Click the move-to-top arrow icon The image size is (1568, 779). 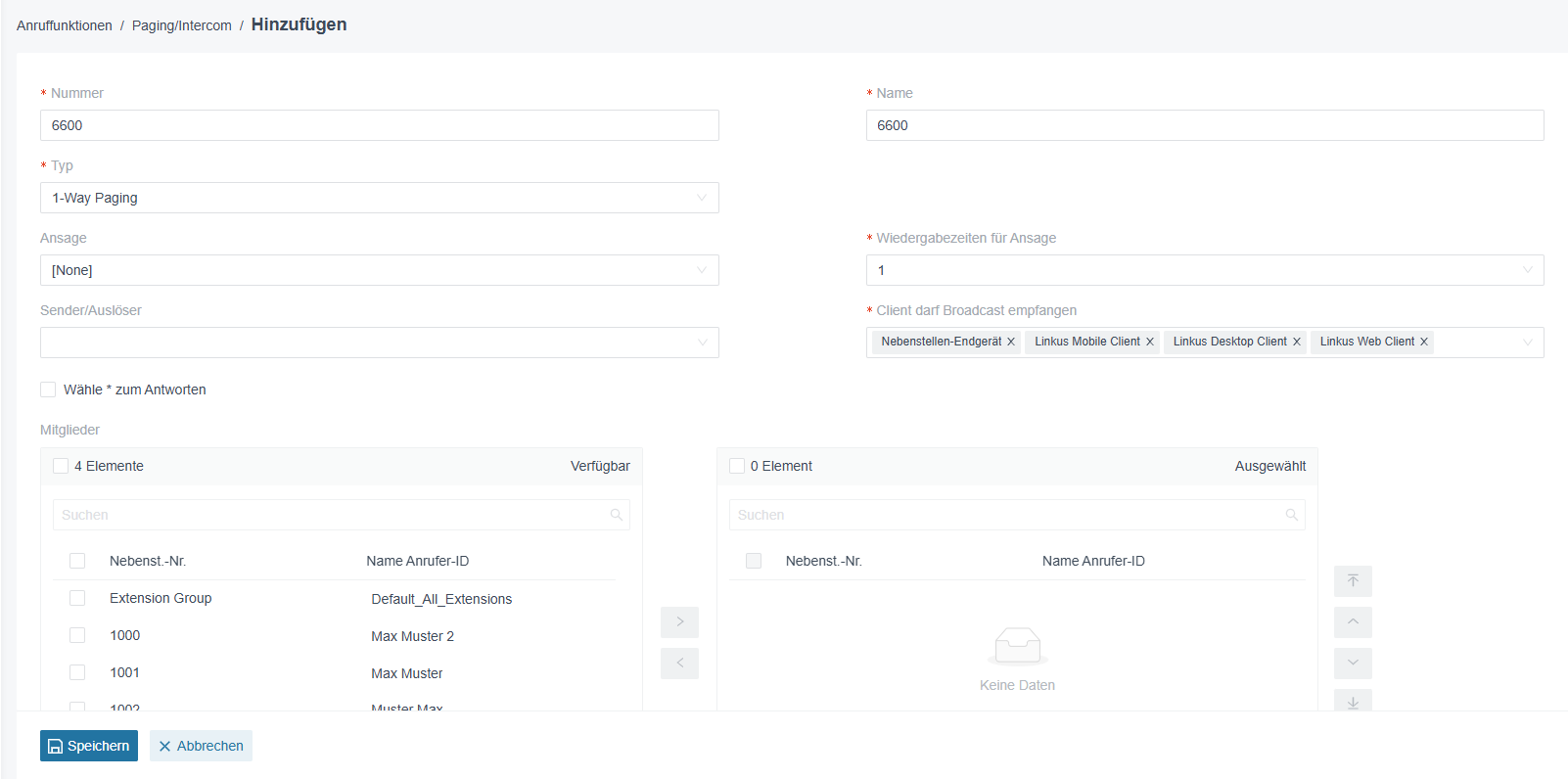(x=1353, y=581)
